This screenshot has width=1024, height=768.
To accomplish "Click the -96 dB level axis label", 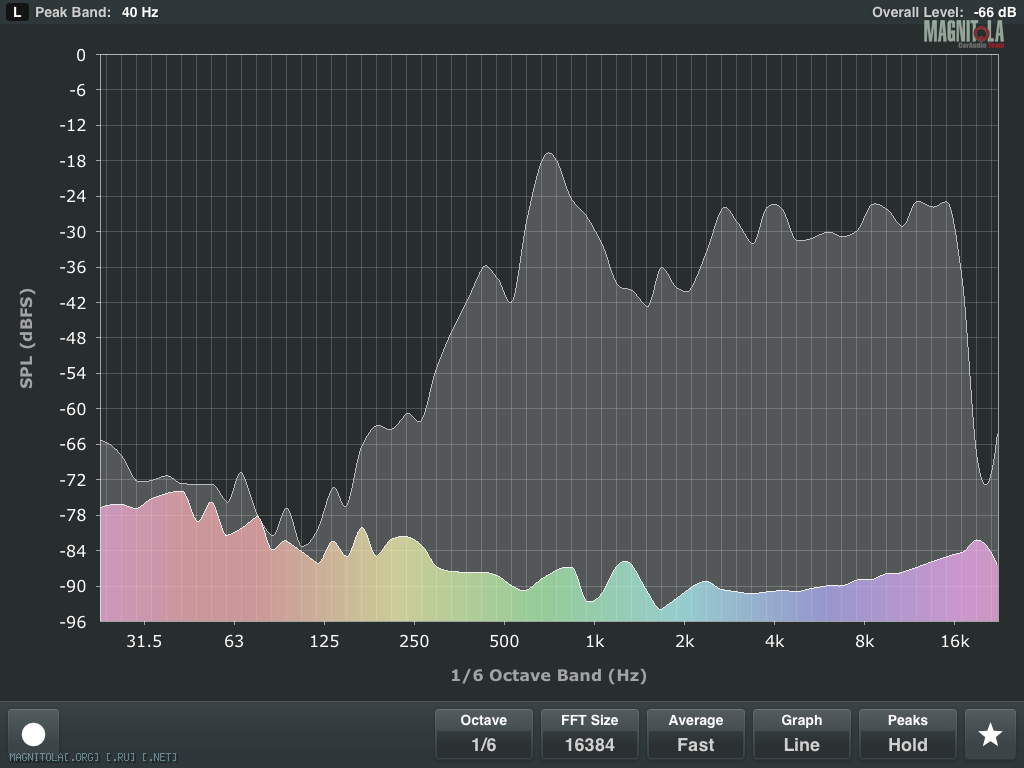I will [x=73, y=621].
